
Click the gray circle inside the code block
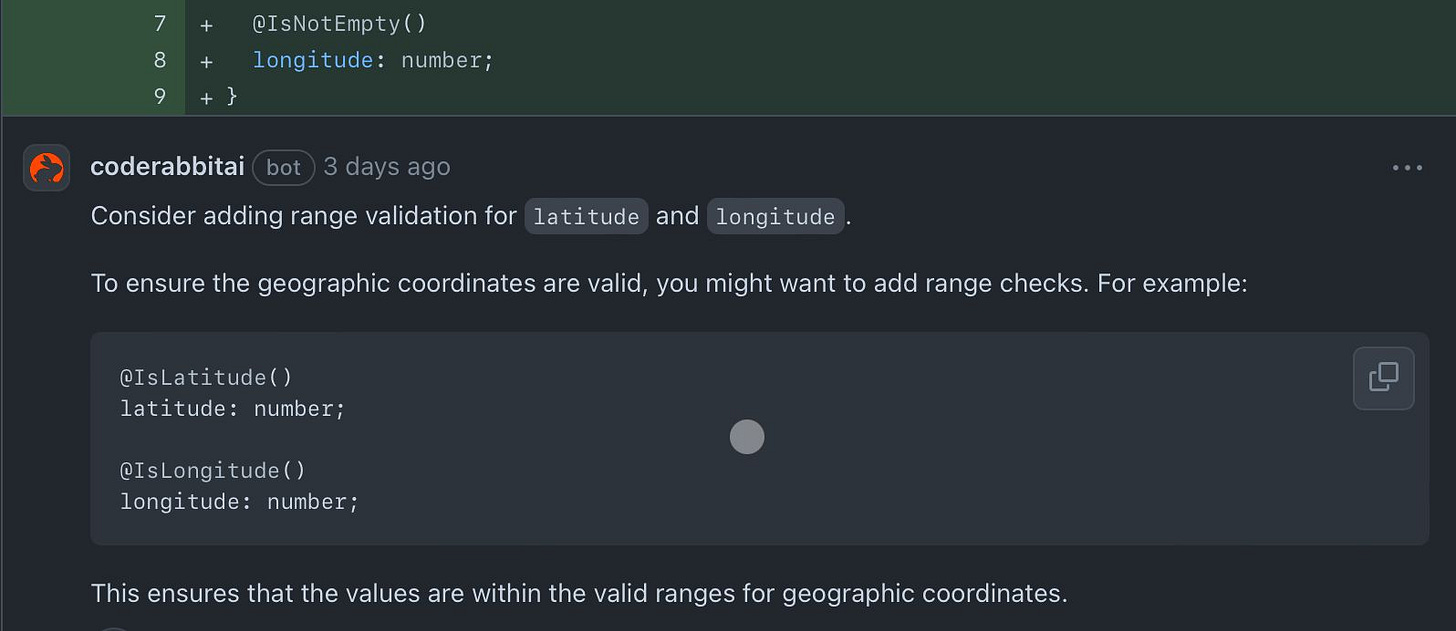coord(747,437)
